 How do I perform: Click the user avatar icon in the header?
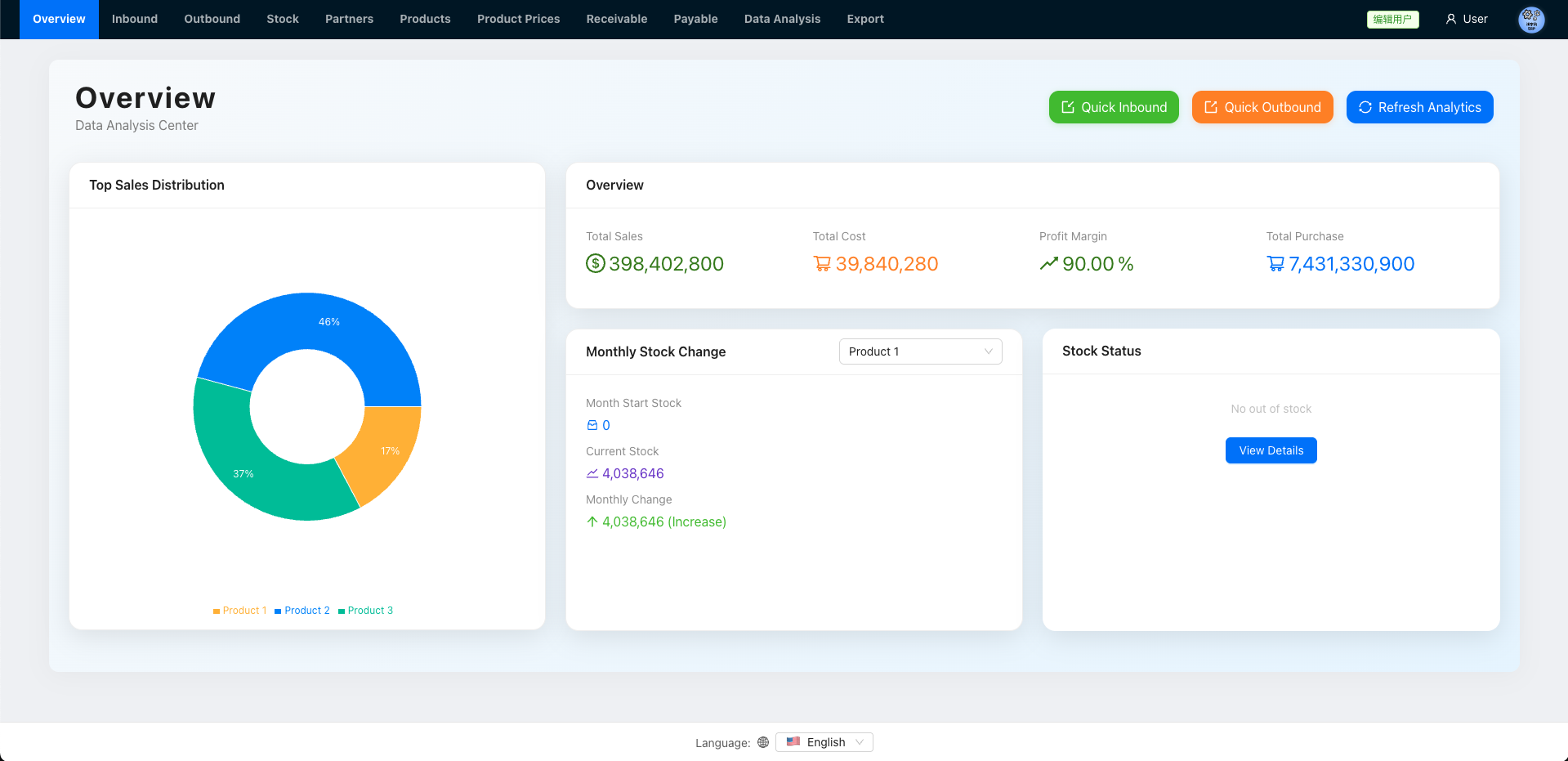pos(1530,20)
